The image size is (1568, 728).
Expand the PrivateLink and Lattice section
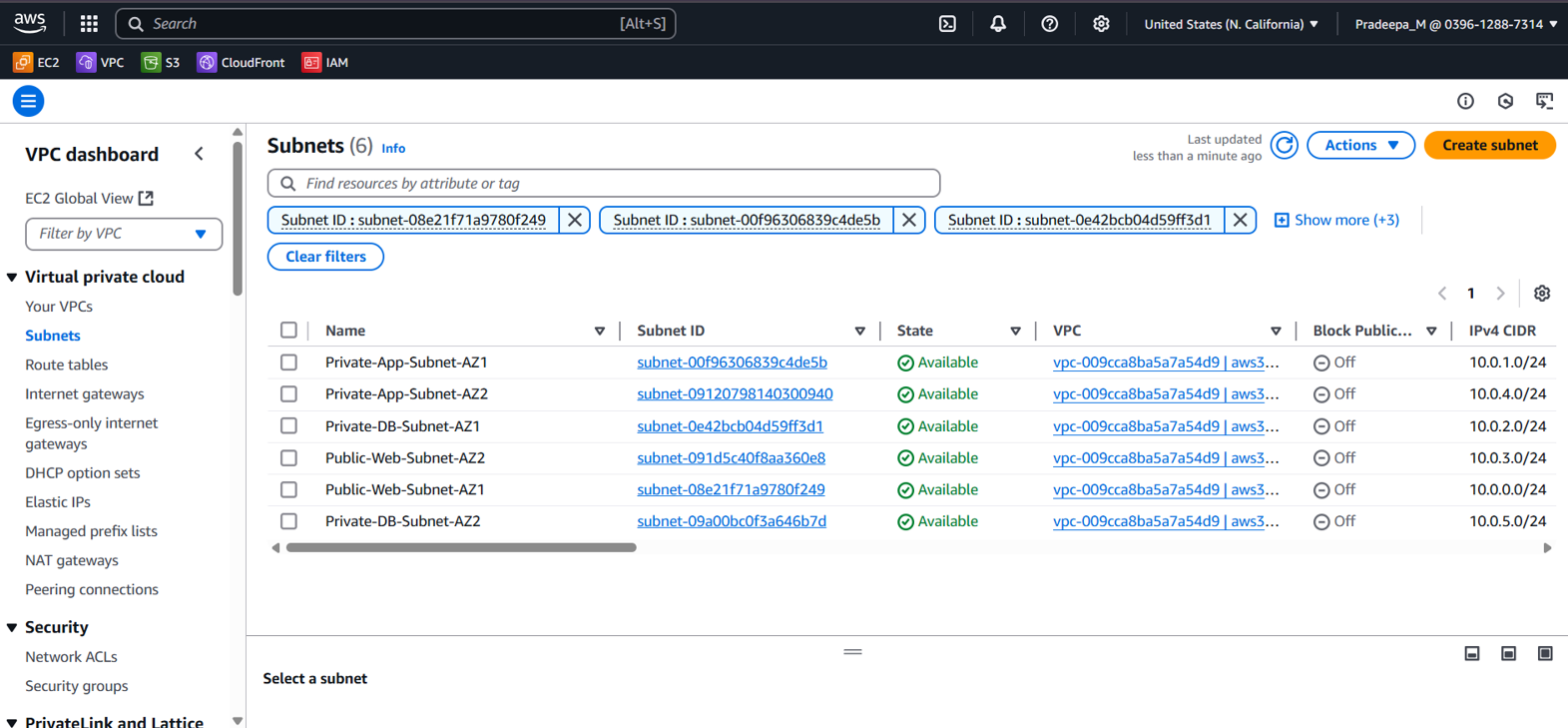tap(12, 722)
